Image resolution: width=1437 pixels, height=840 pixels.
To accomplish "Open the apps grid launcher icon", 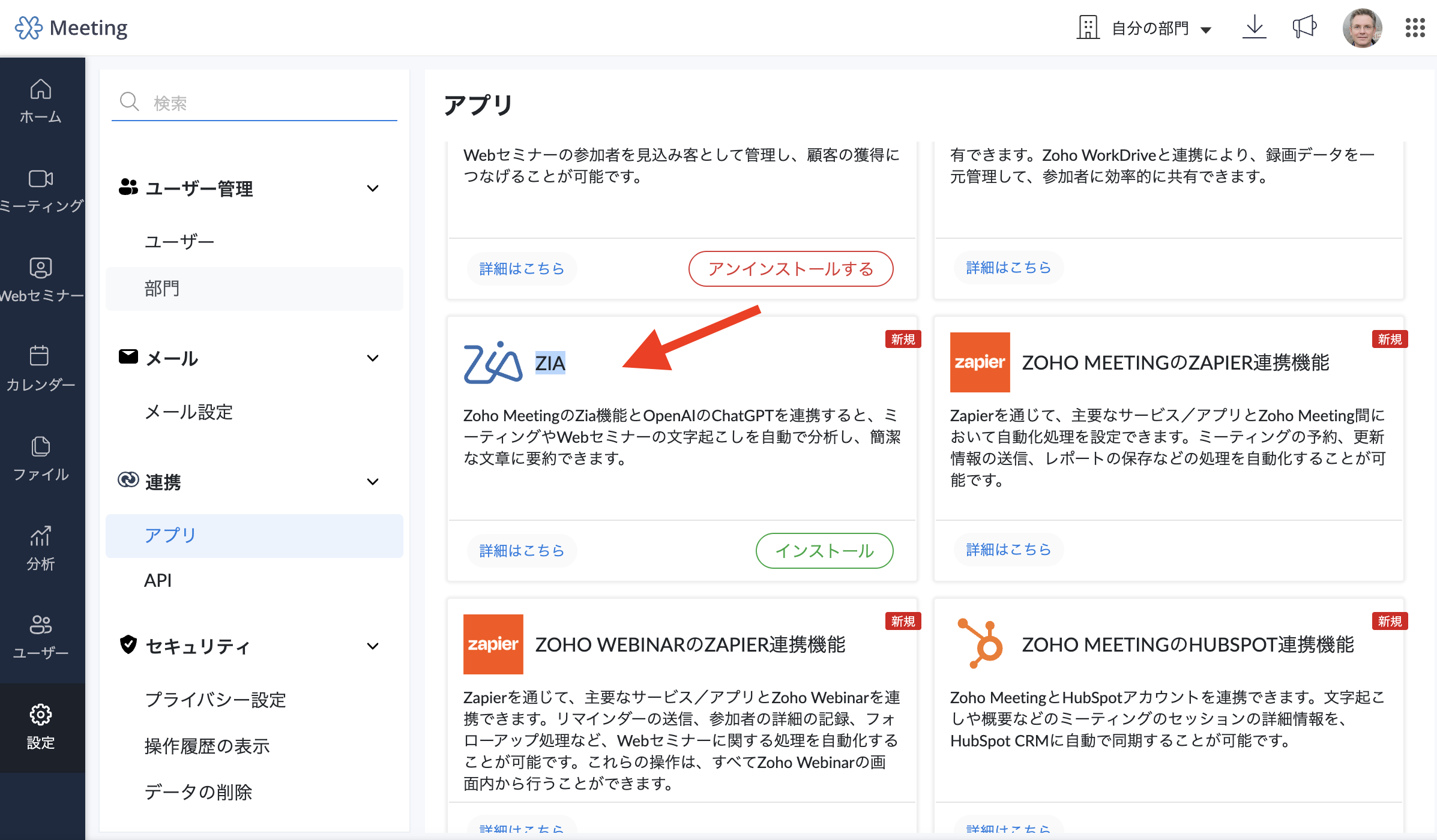I will (1415, 28).
